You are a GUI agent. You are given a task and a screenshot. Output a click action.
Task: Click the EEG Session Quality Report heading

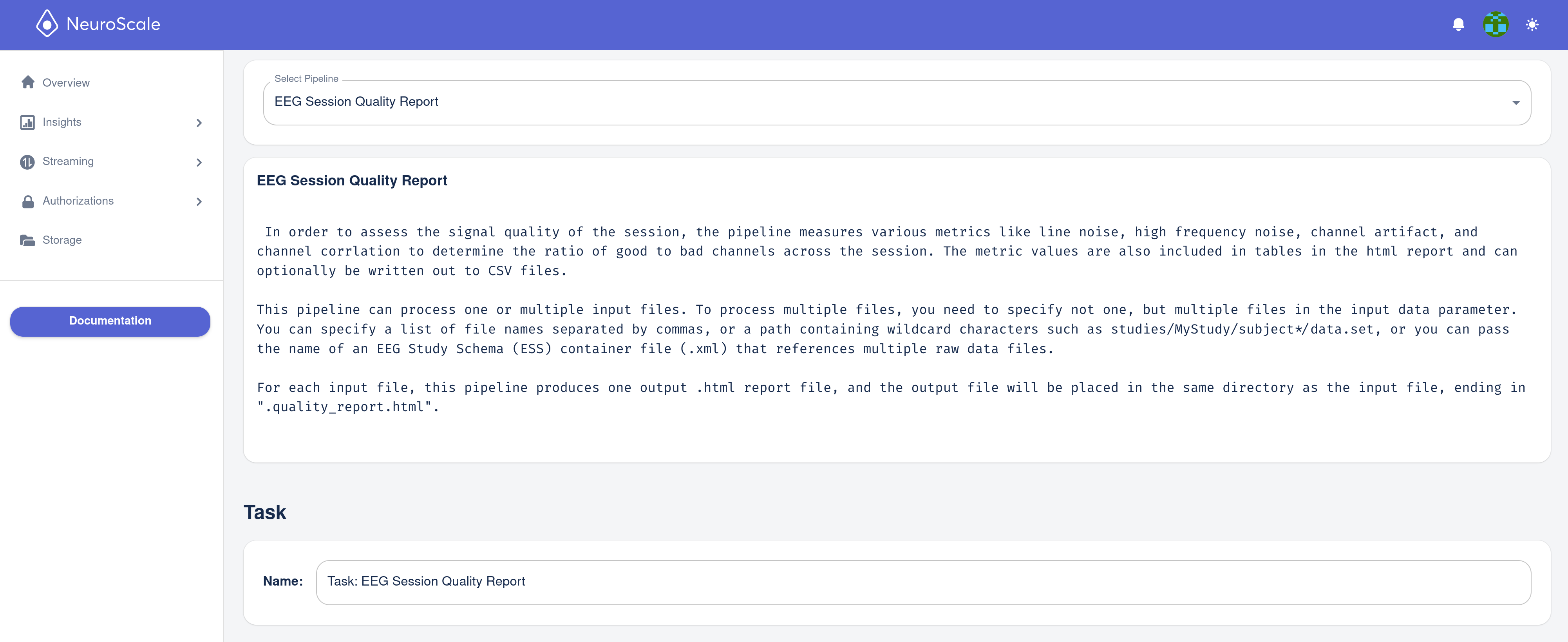coord(352,181)
